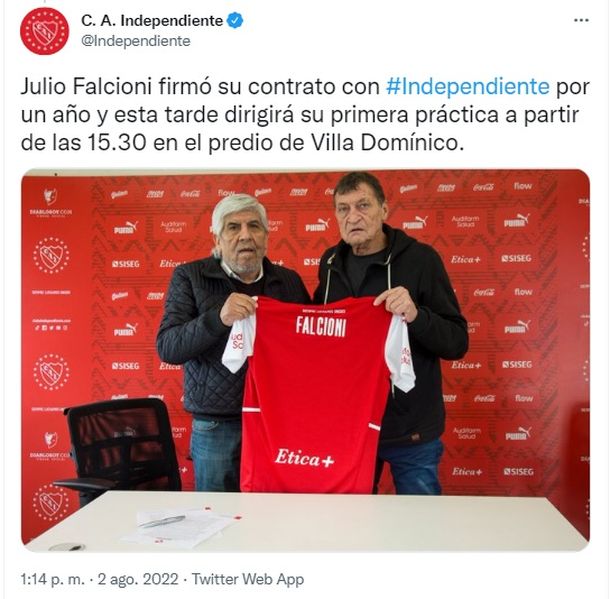
Task: Click the signed contract papers on the table
Action: (181, 527)
